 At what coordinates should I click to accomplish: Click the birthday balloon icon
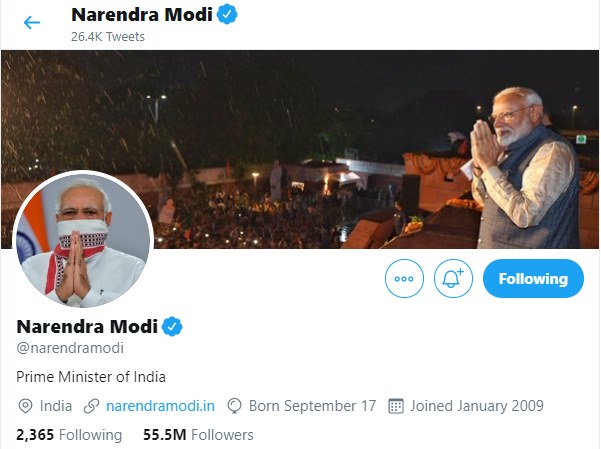(235, 406)
